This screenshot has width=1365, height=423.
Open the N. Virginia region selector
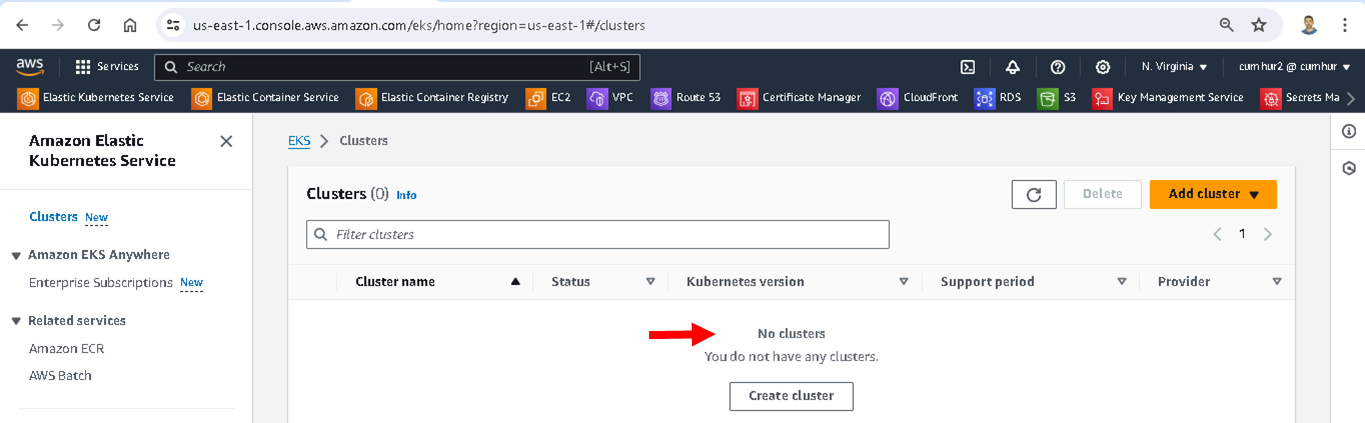(1174, 67)
